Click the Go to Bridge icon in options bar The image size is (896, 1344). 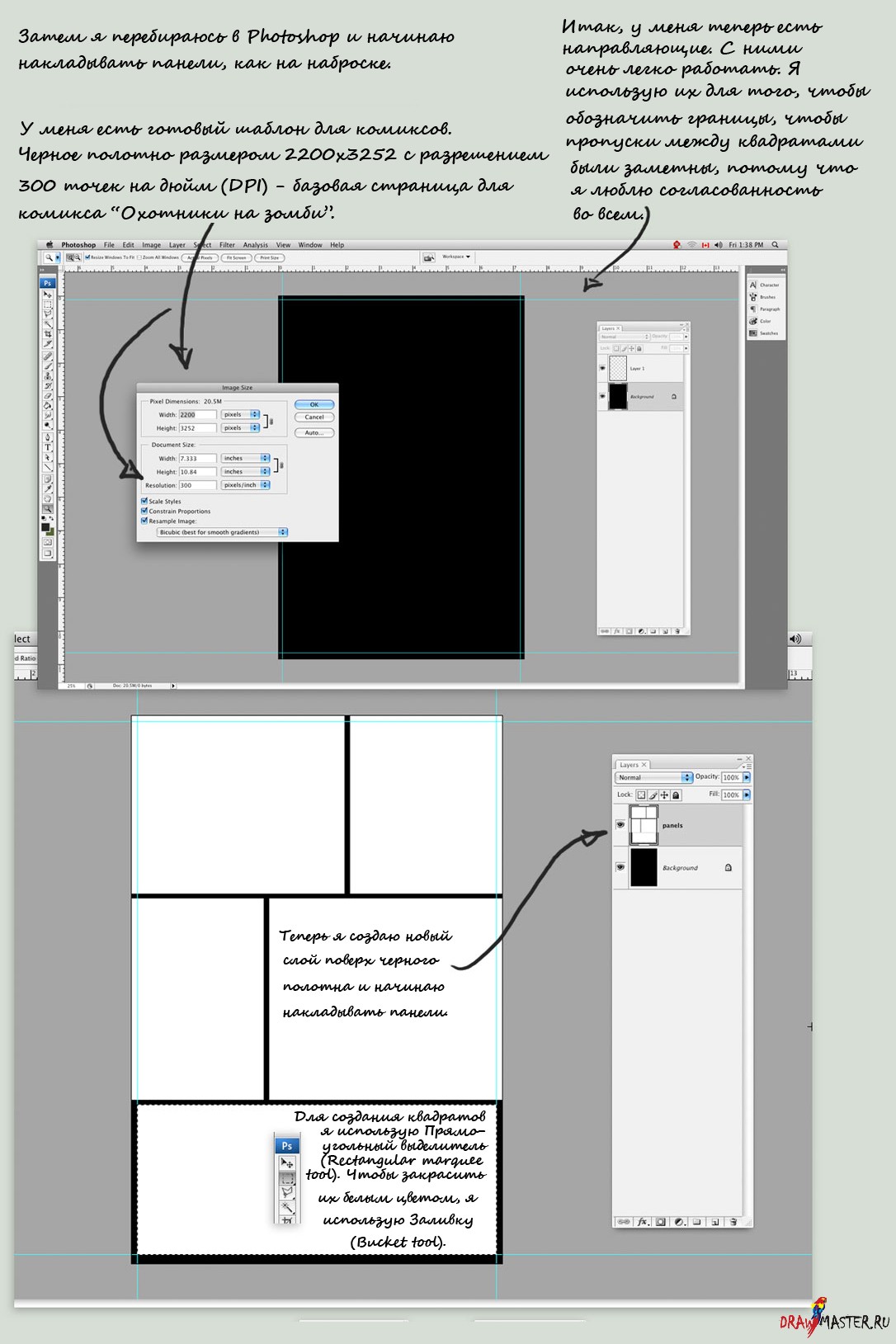coord(429,257)
